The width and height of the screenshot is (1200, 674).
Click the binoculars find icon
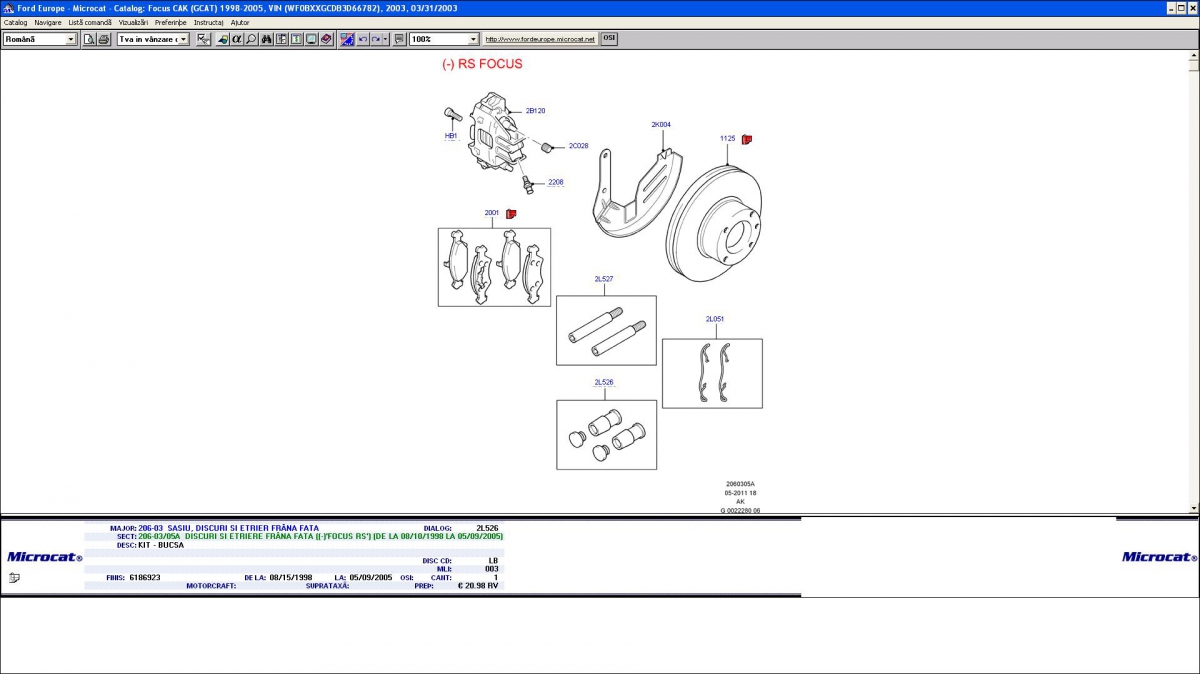click(267, 39)
